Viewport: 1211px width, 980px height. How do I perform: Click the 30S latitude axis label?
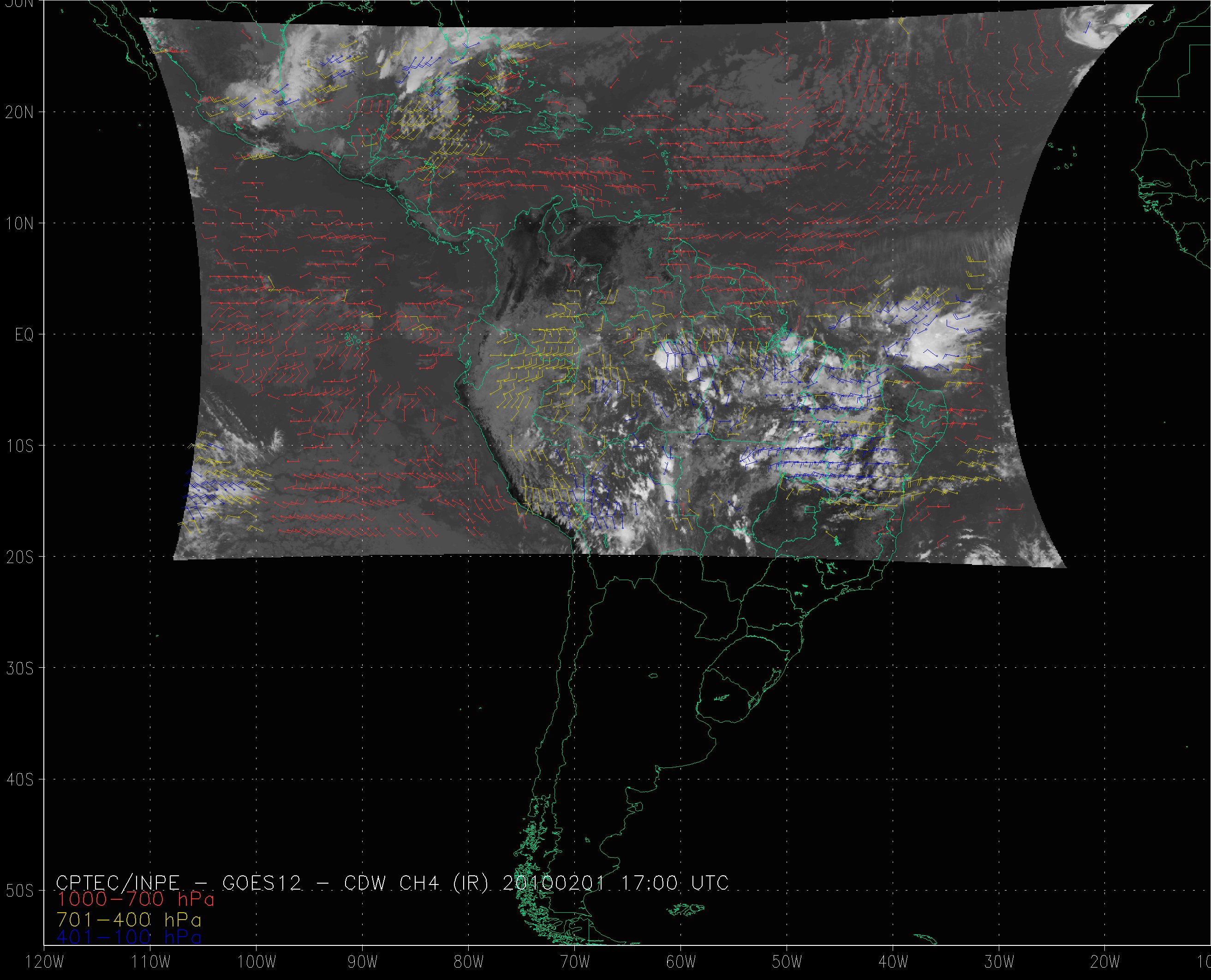coord(19,669)
